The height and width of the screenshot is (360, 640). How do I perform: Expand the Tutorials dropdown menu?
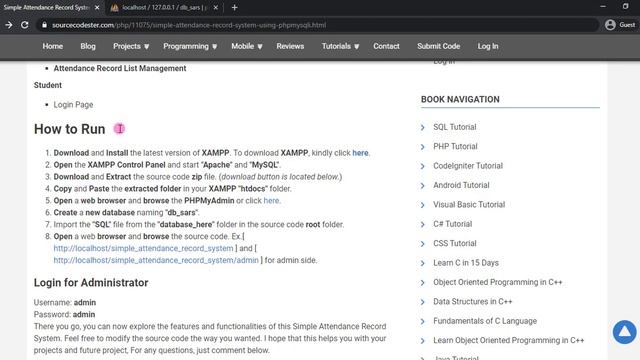tap(340, 46)
